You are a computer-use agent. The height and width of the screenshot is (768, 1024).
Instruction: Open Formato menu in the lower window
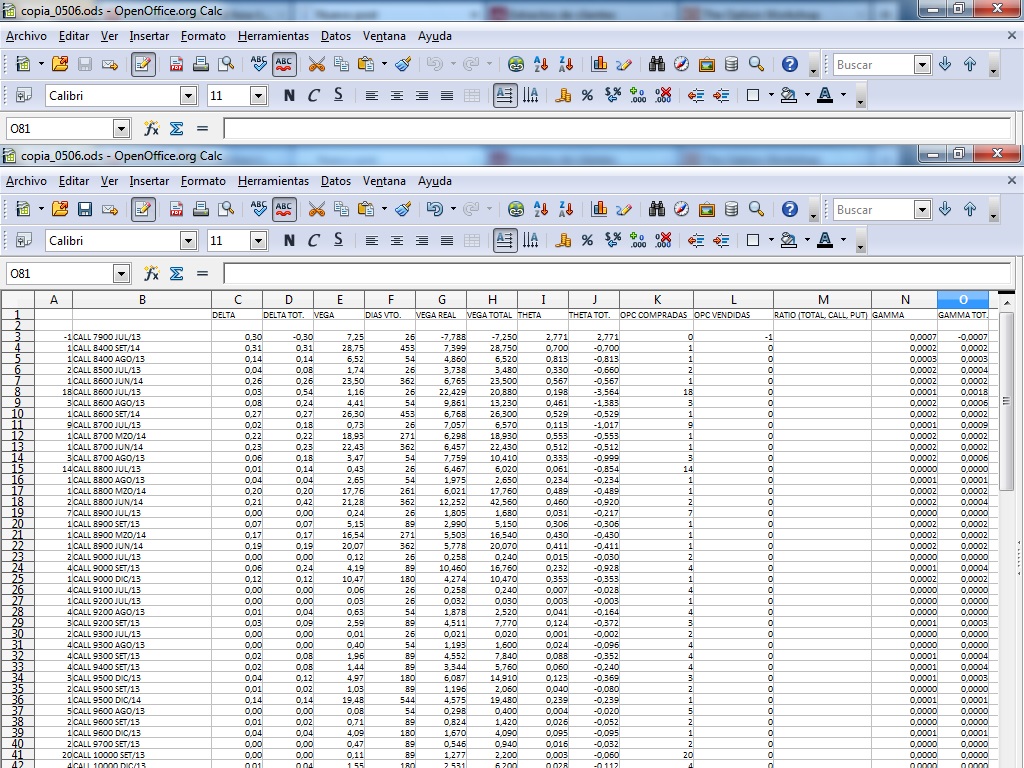click(x=203, y=181)
